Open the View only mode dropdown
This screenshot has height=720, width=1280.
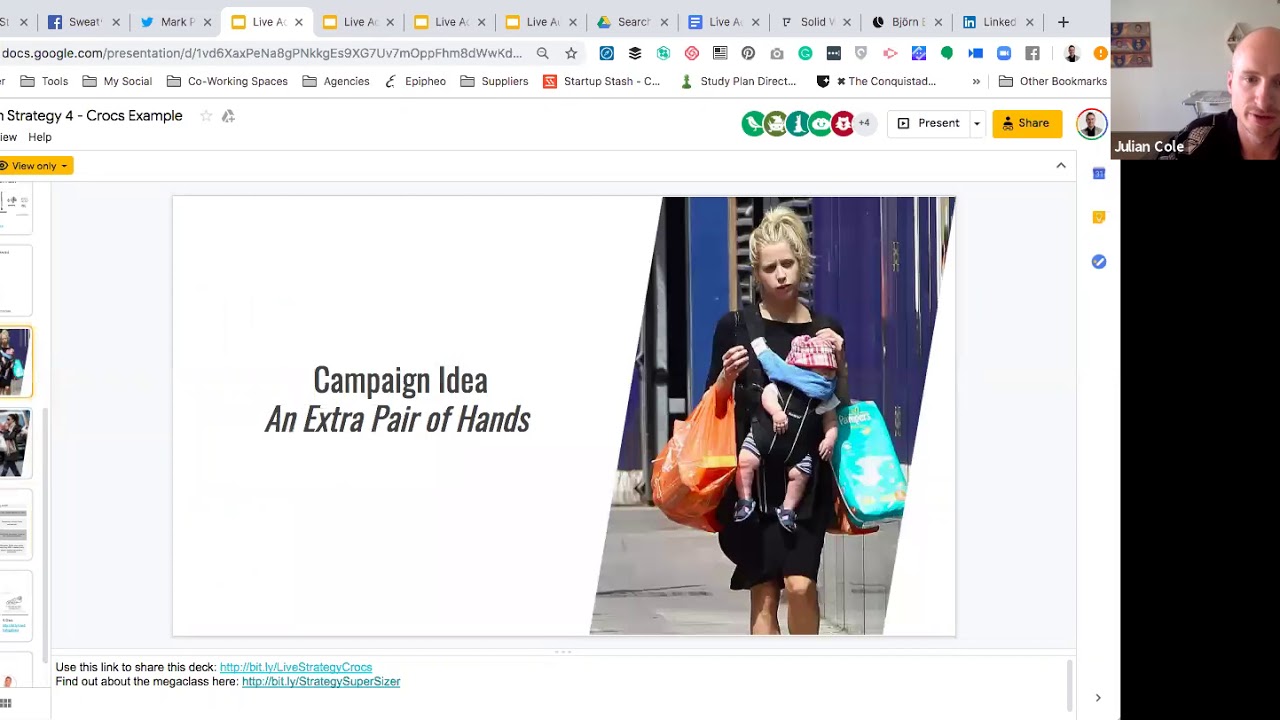[x=35, y=166]
